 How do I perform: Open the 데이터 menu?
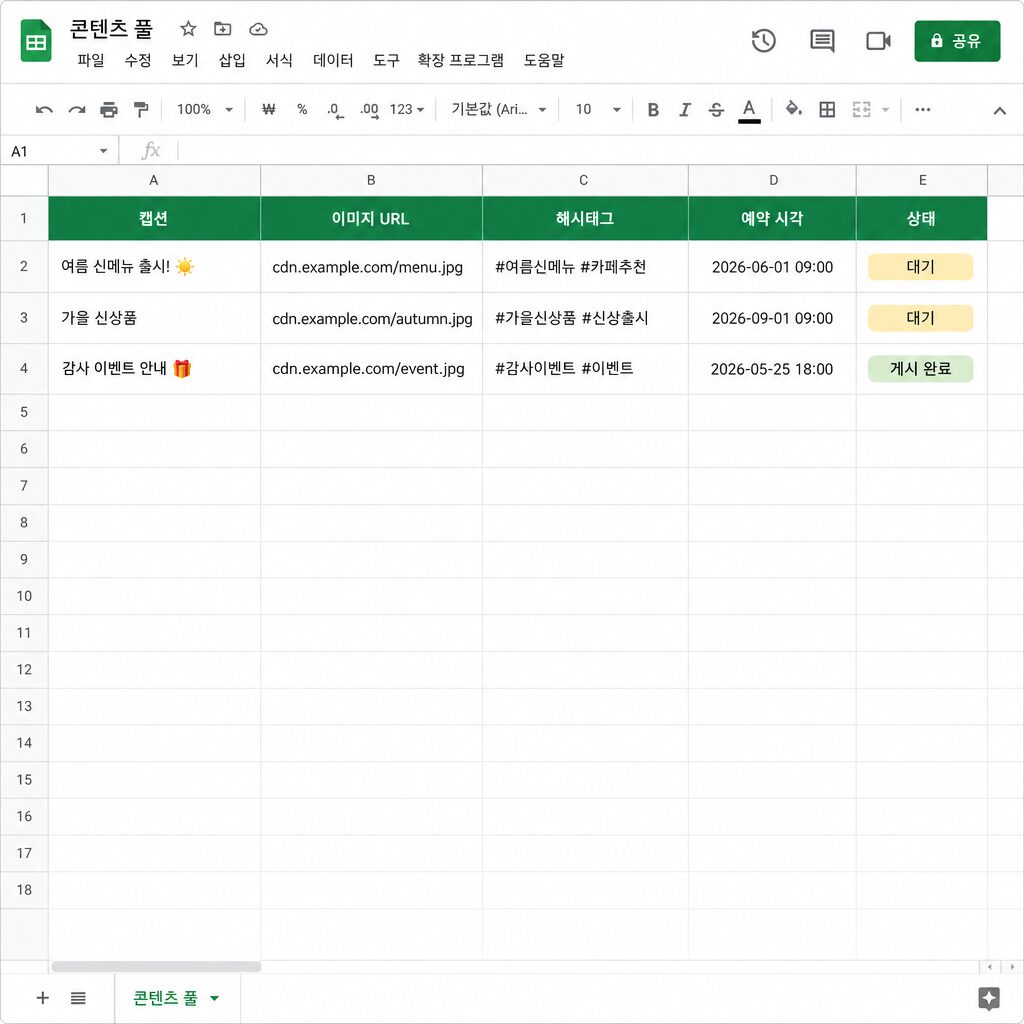coord(333,61)
